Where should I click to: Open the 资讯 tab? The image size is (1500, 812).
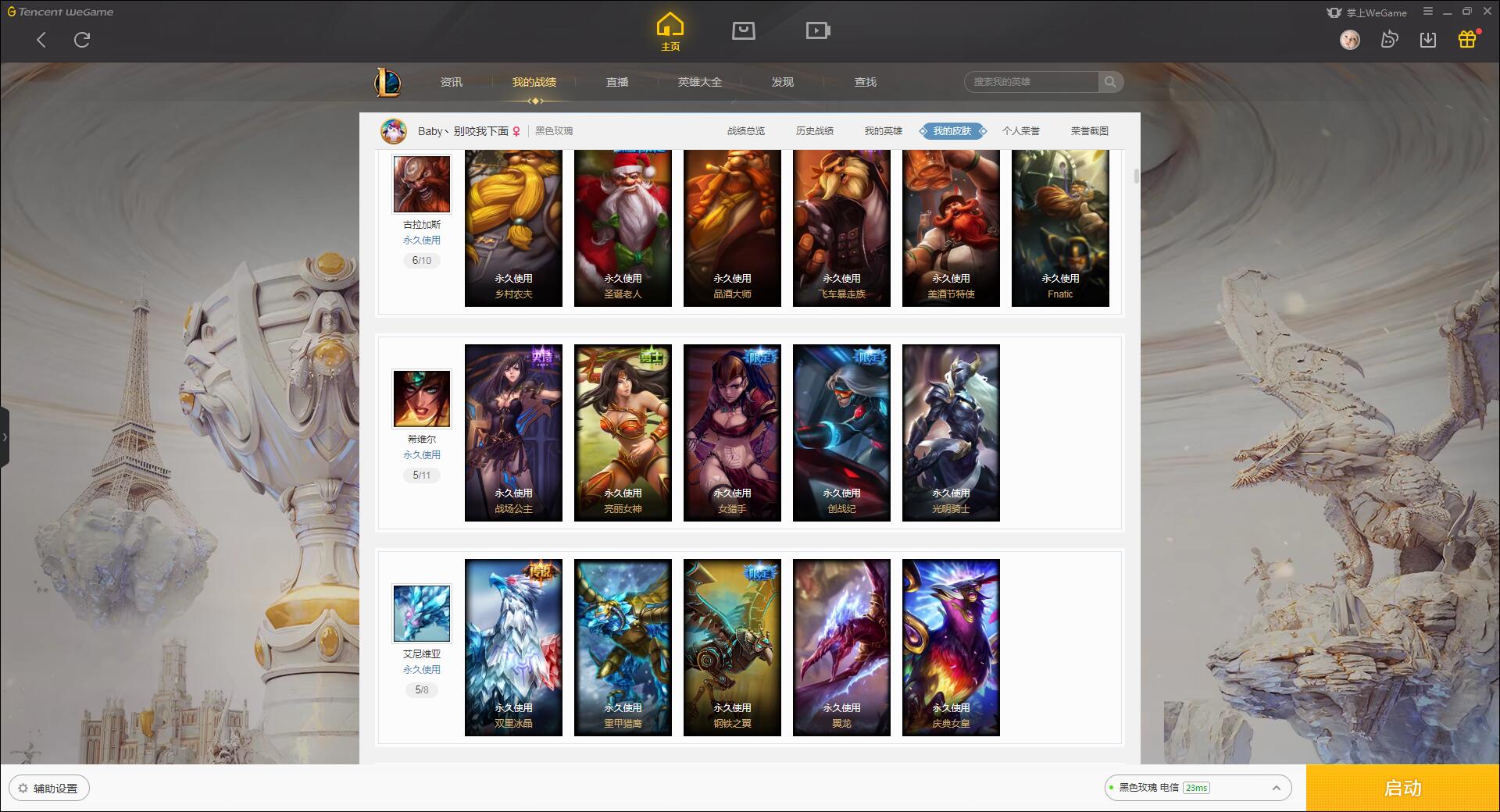(452, 82)
